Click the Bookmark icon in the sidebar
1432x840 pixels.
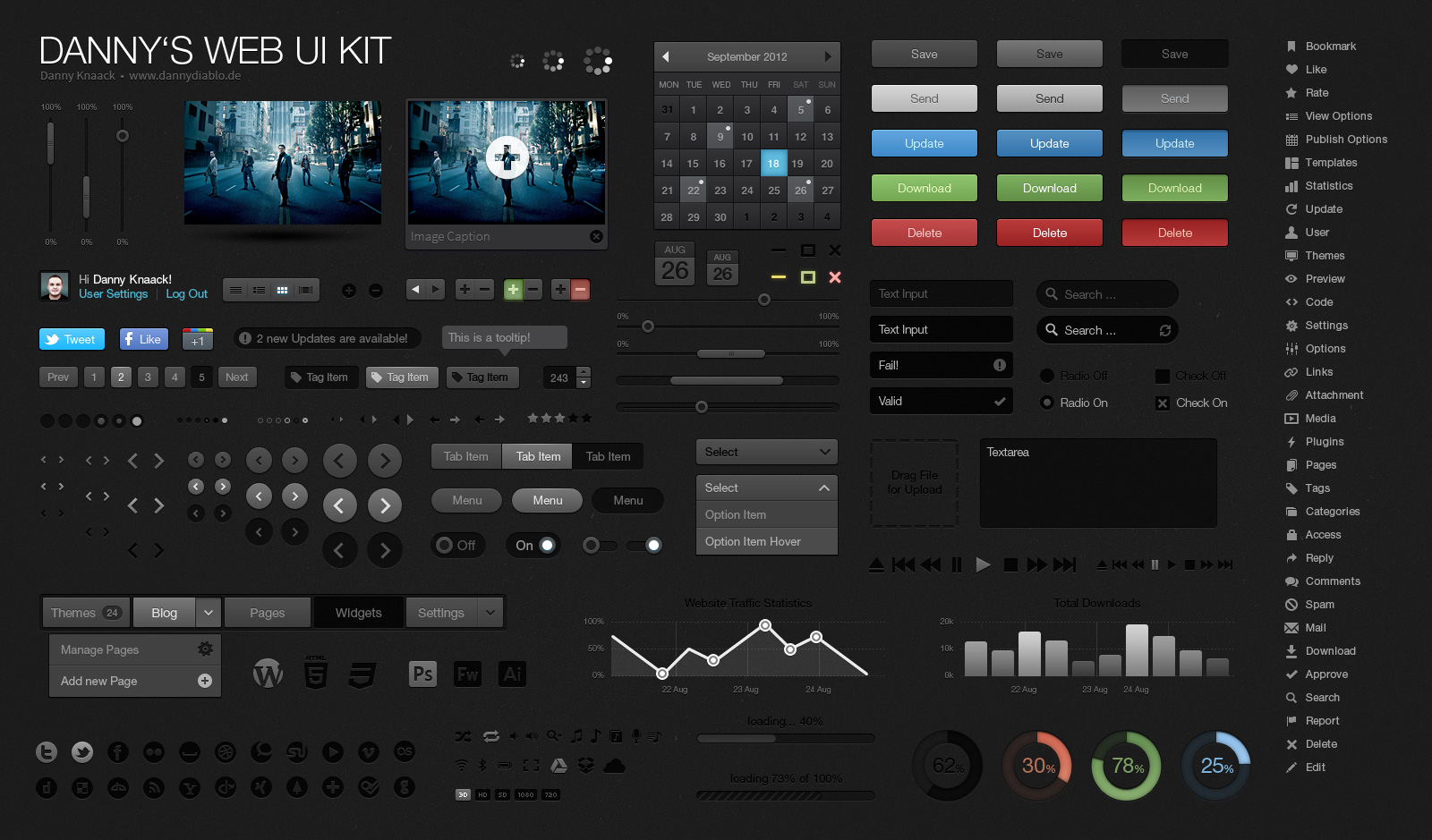(x=1291, y=47)
